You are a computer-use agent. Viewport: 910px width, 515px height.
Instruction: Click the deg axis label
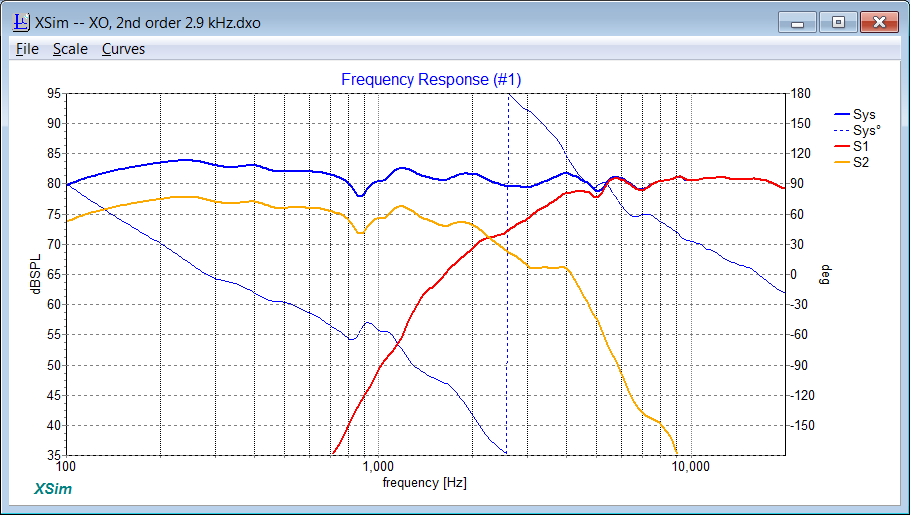pyautogui.click(x=826, y=275)
